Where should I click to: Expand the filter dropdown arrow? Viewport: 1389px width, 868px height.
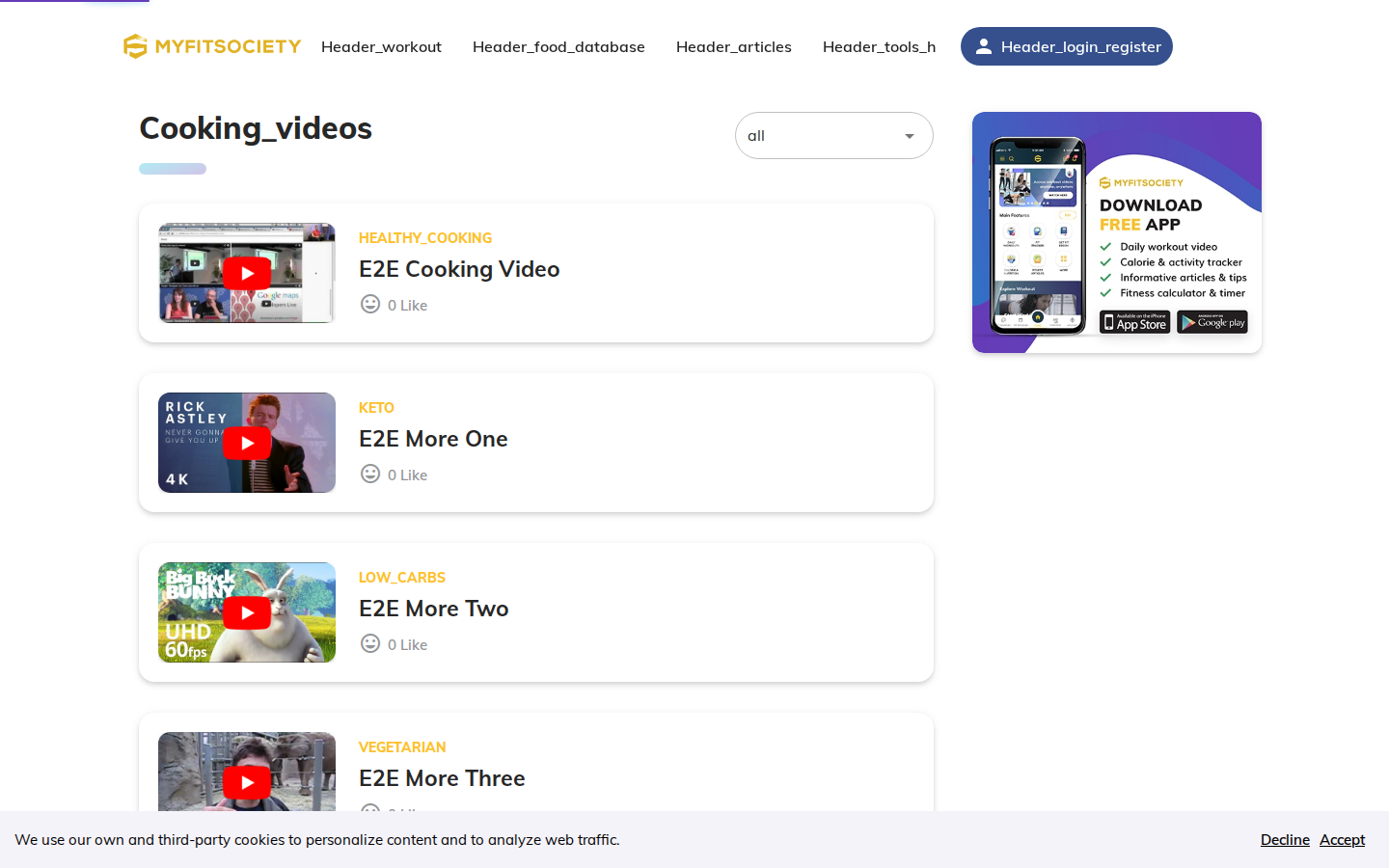tap(910, 136)
